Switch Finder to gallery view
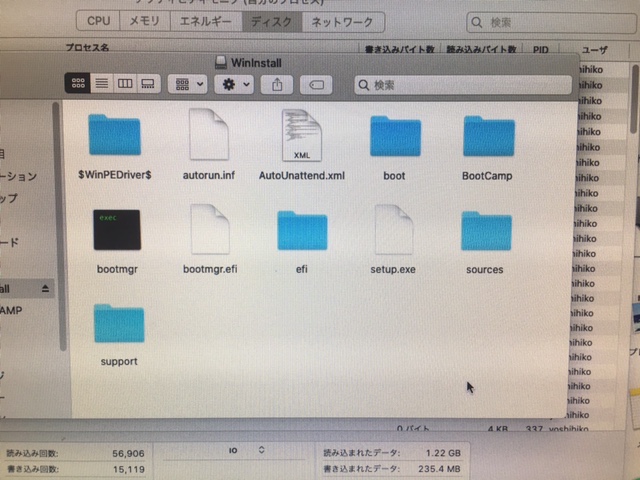 tap(148, 84)
